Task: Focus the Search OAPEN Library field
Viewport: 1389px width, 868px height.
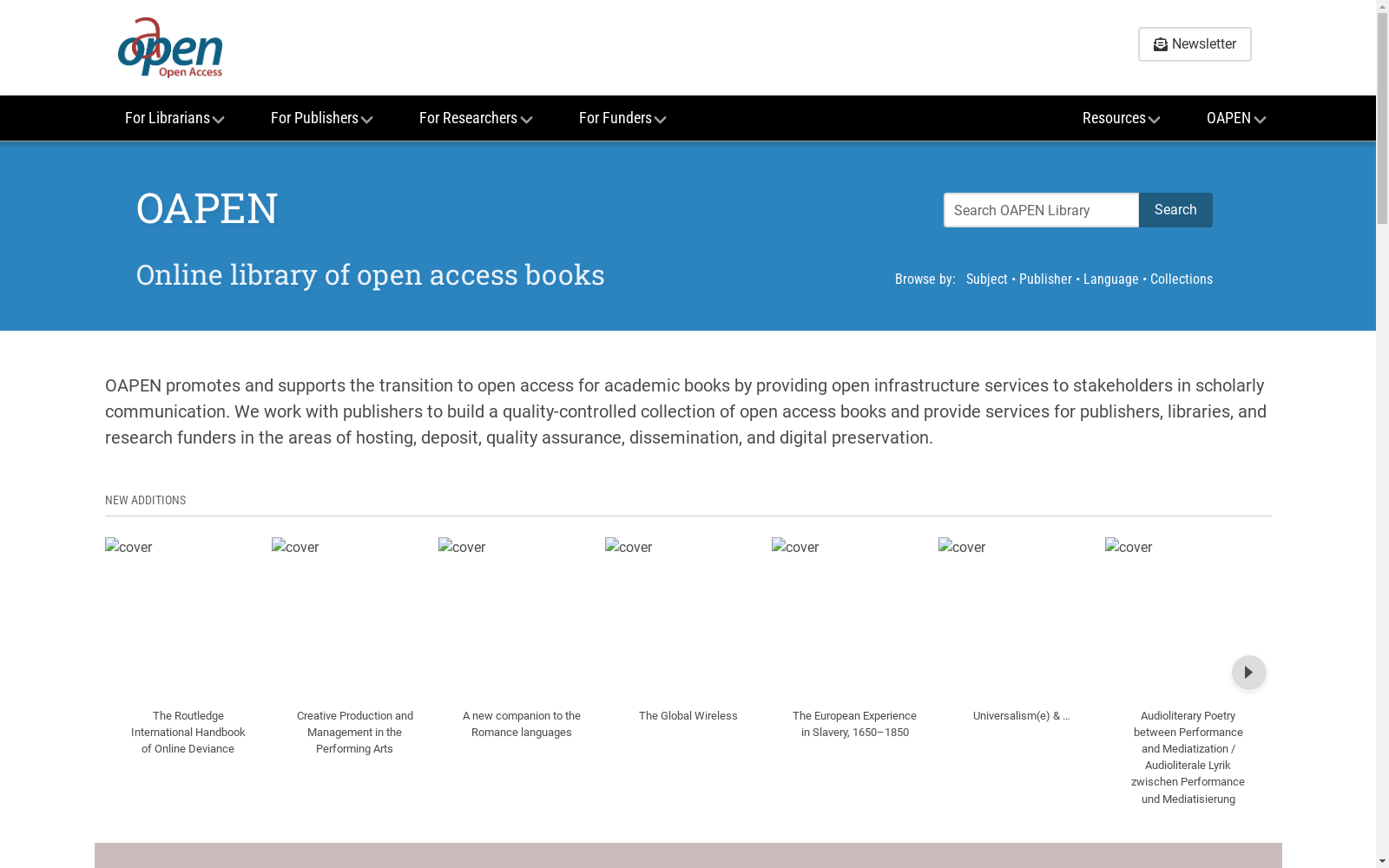Action: pos(1041,210)
